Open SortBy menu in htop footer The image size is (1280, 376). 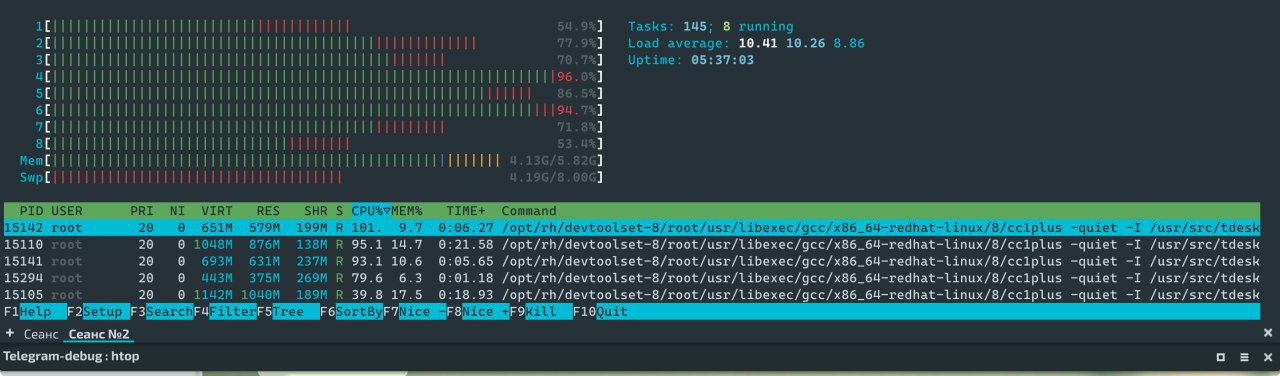(x=360, y=312)
